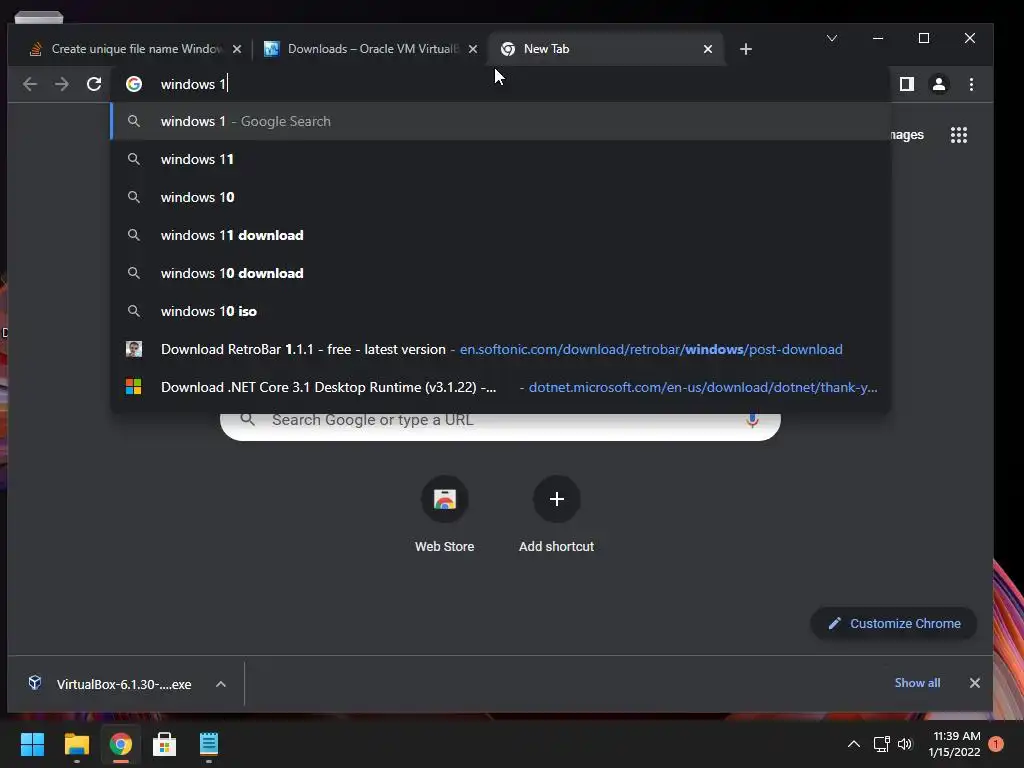Select the windows 10 iso suggestion
1024x768 pixels.
(x=501, y=311)
